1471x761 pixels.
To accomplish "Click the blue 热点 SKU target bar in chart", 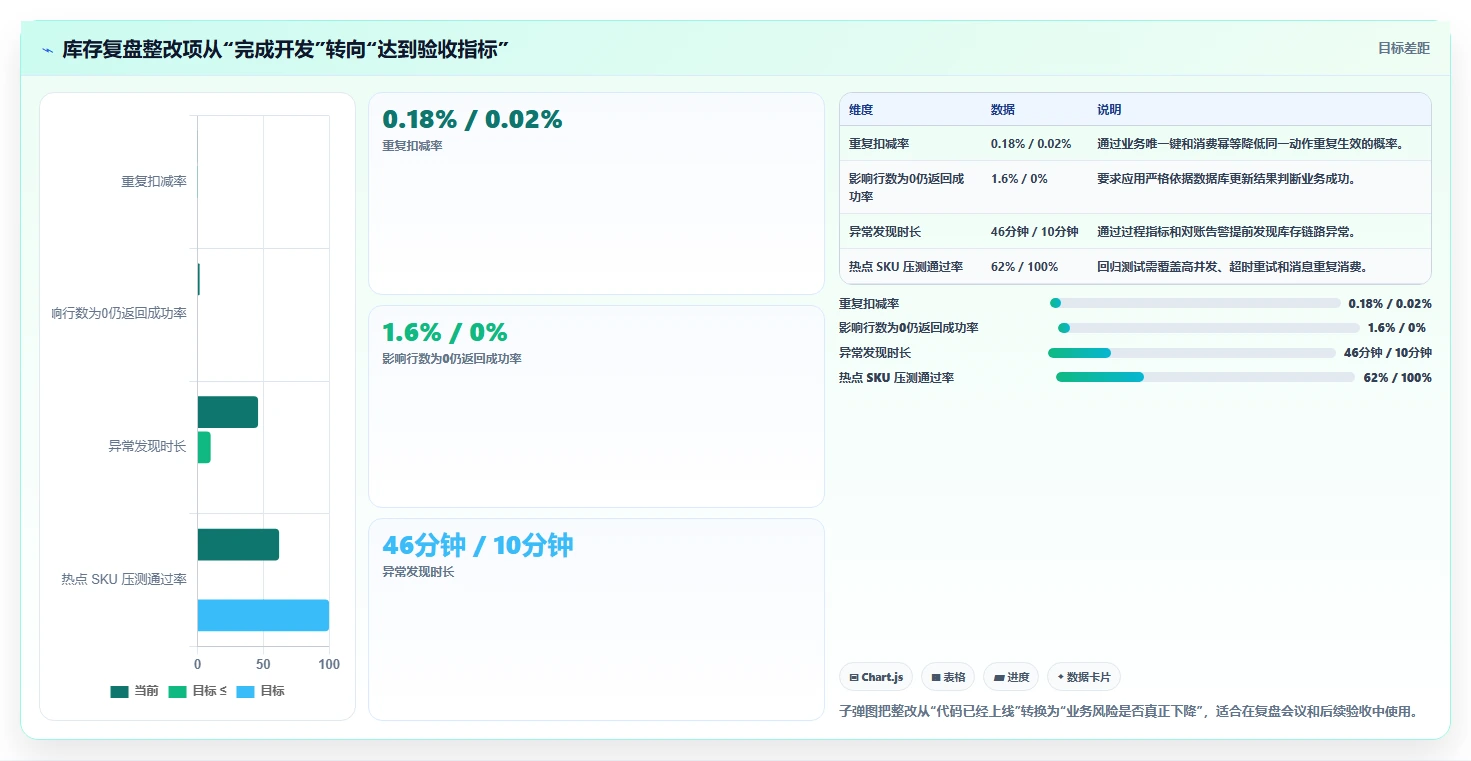I will 263,615.
